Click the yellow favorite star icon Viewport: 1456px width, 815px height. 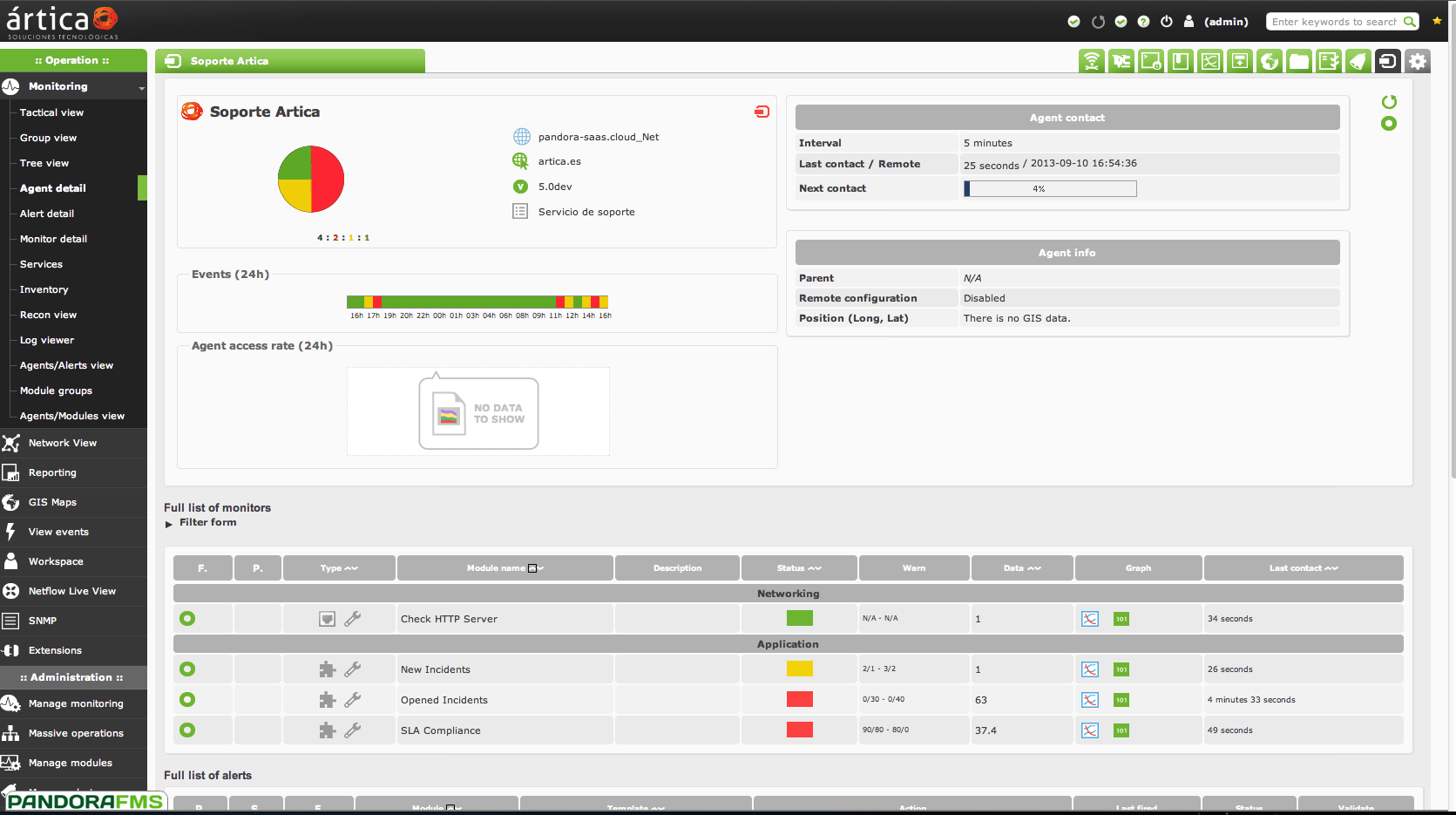[x=1437, y=21]
